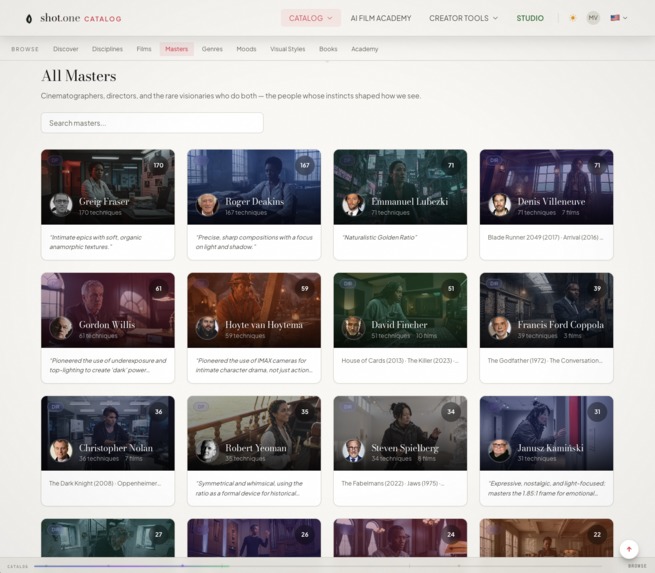Click Emmanuel Lubezki's portrait avatar

pos(353,205)
